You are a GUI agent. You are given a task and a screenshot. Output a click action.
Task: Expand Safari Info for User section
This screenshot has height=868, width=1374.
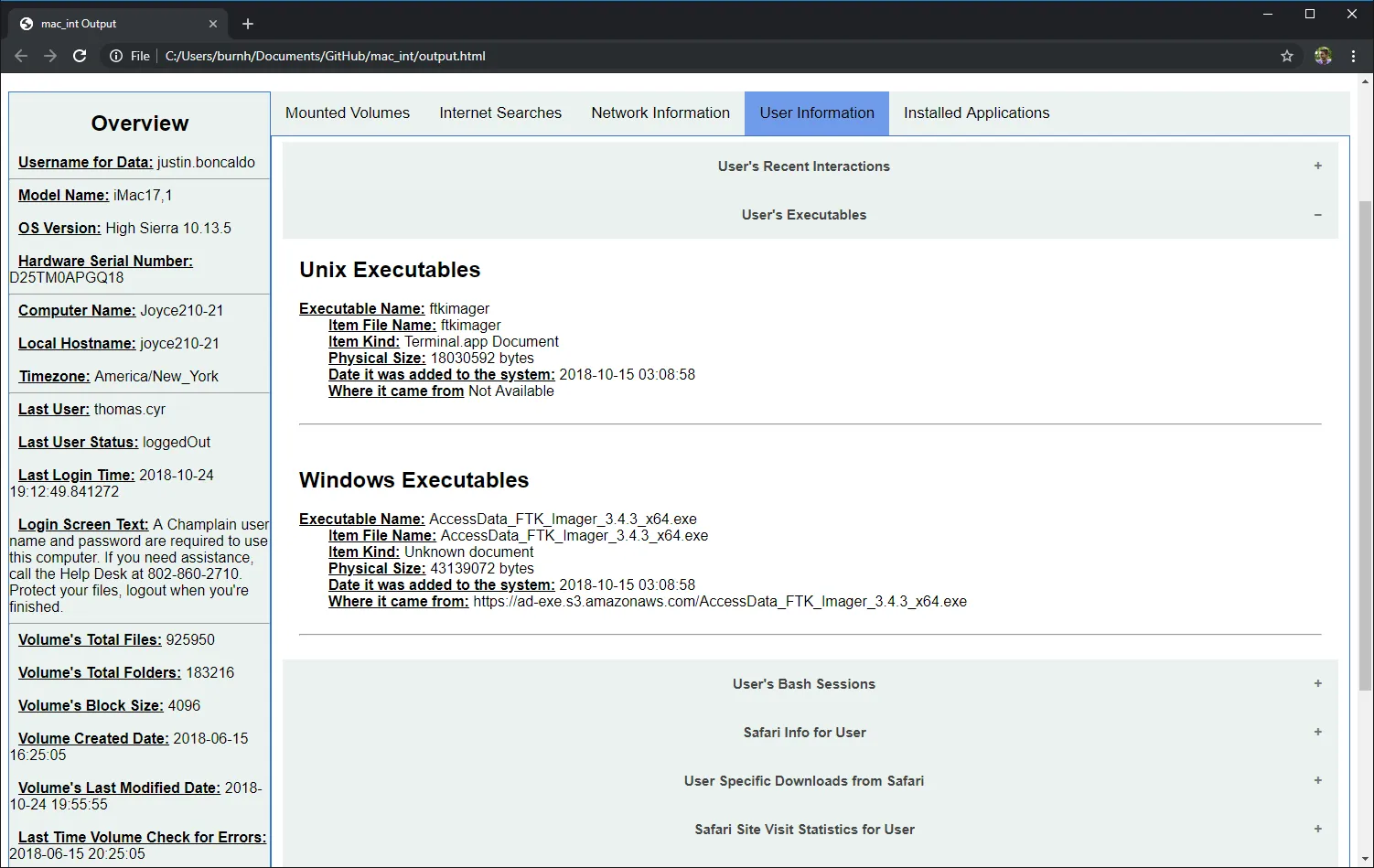(x=810, y=733)
